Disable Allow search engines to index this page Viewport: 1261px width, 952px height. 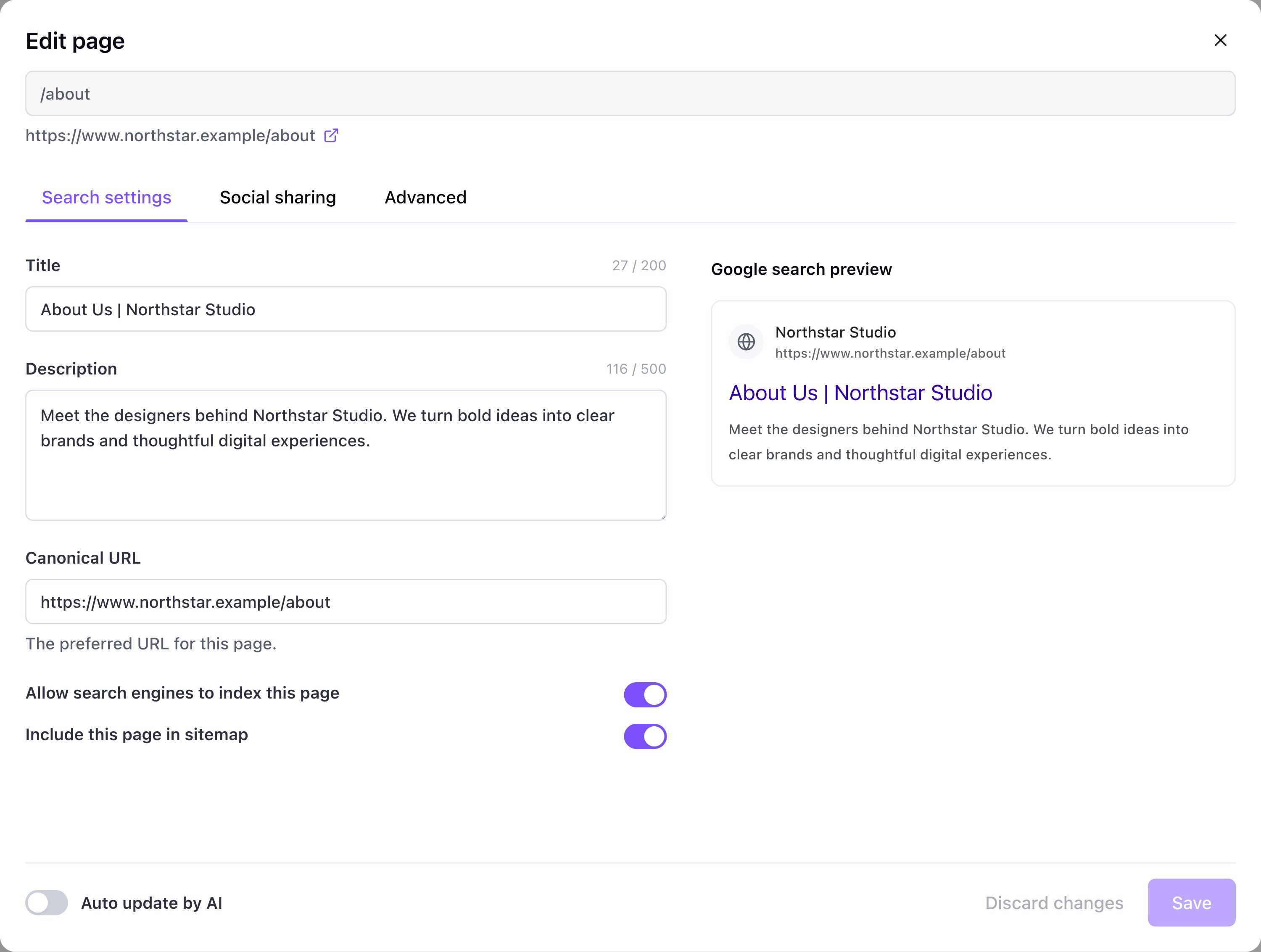(645, 694)
